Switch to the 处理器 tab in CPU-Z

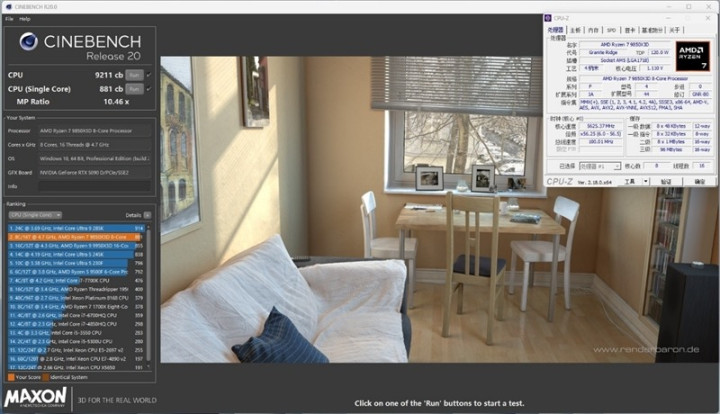[x=555, y=30]
